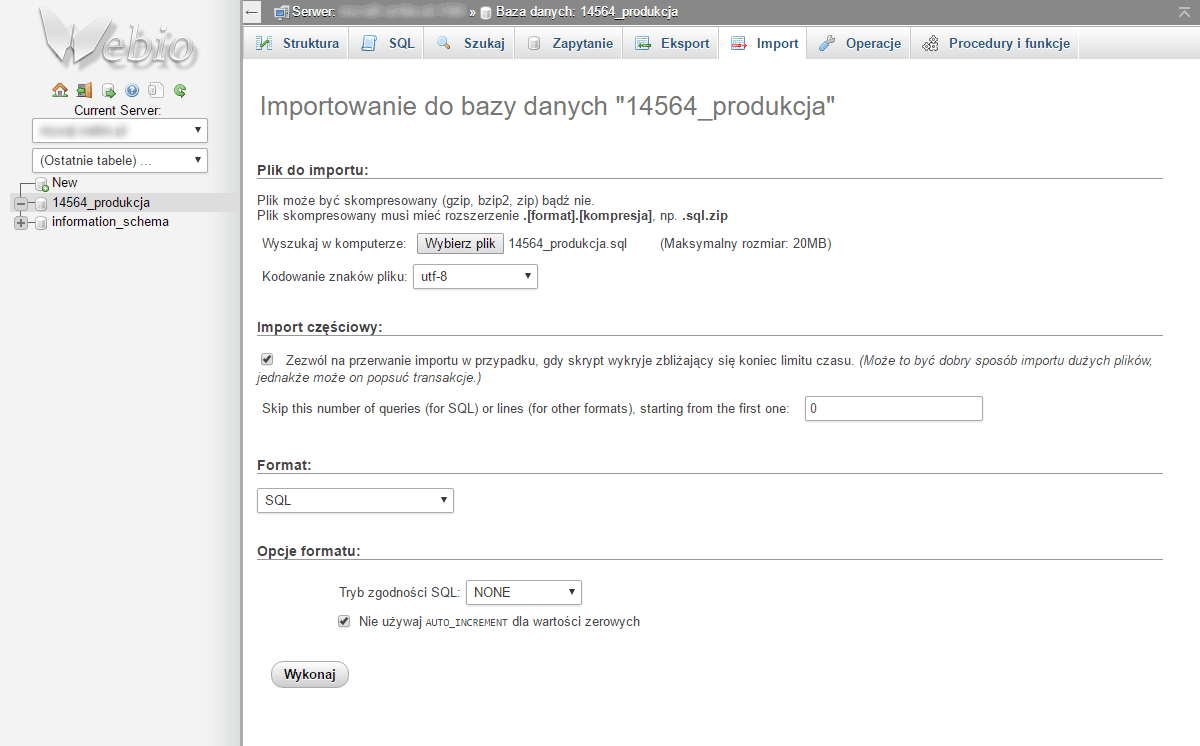1200x746 pixels.
Task: Open the utf-8 file encoding dropdown
Action: click(475, 276)
